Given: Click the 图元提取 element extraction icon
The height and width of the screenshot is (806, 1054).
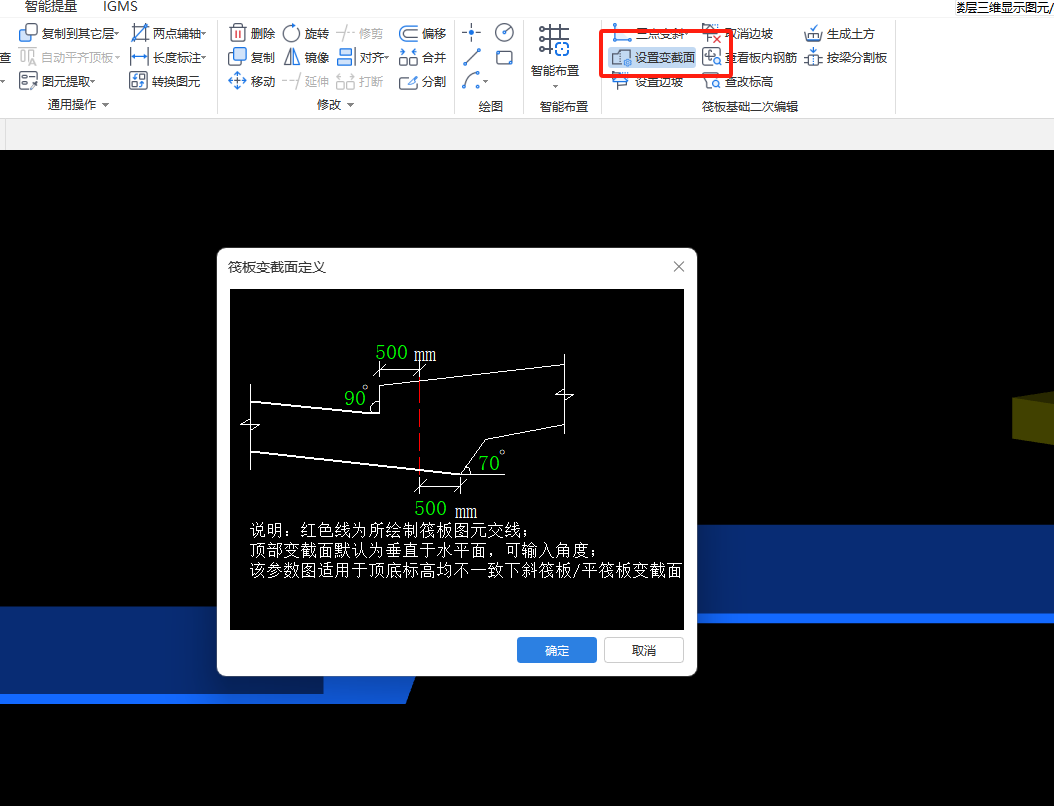Looking at the screenshot, I should click(x=28, y=81).
